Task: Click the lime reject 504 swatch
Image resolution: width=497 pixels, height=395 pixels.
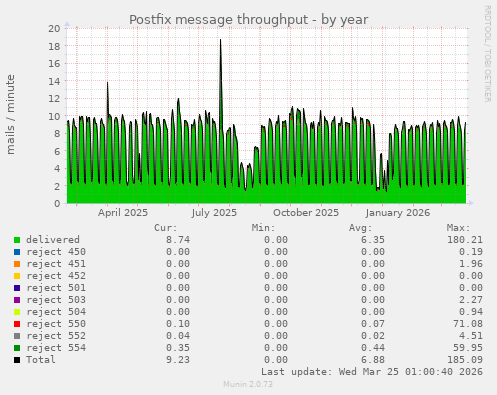Action: click(x=17, y=312)
